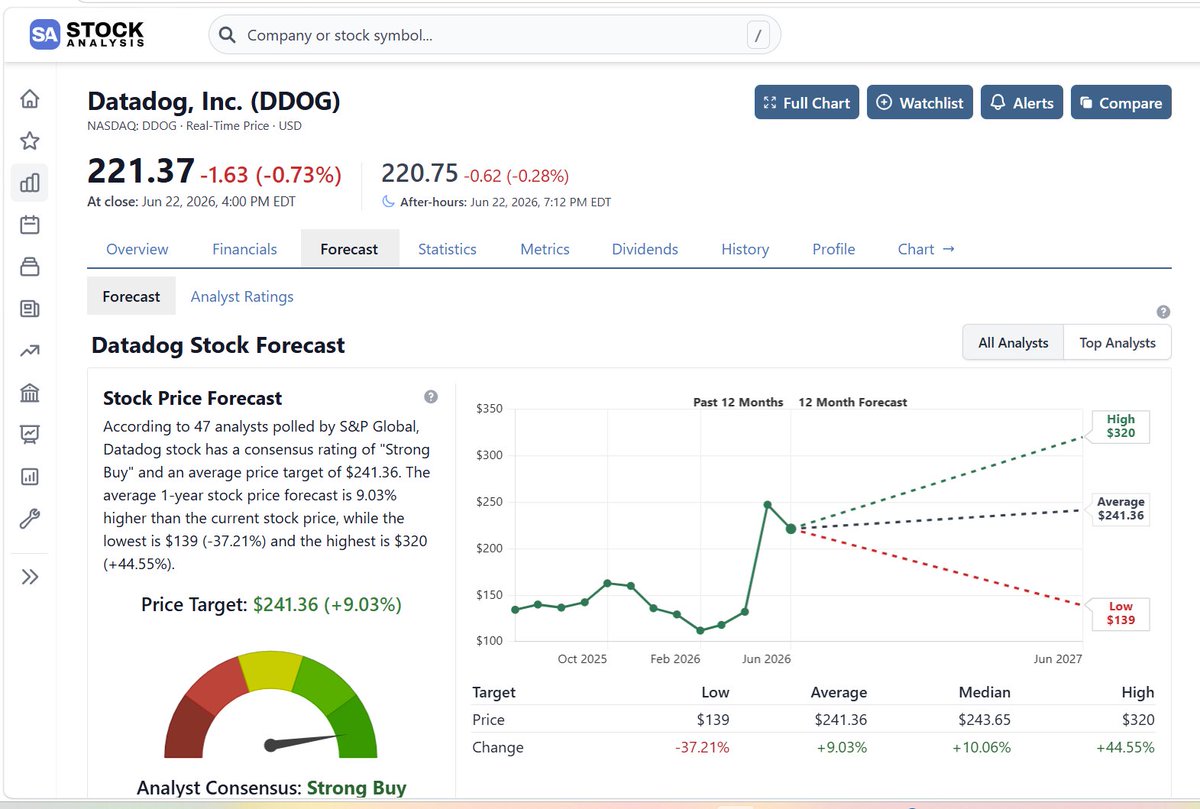Select the Forecast sub-tab
Screen dimensions: 1200x809
tap(131, 296)
